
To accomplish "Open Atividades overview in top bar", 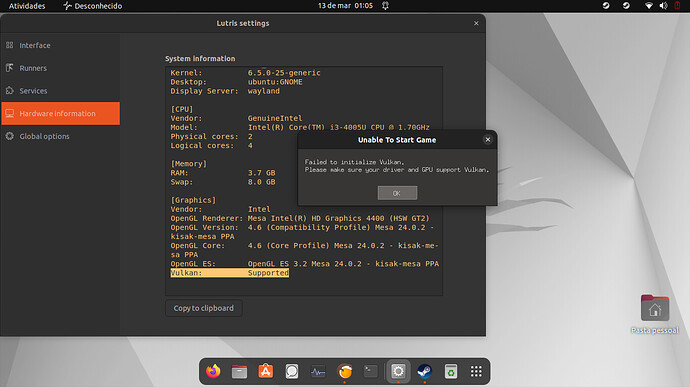I will [x=27, y=6].
